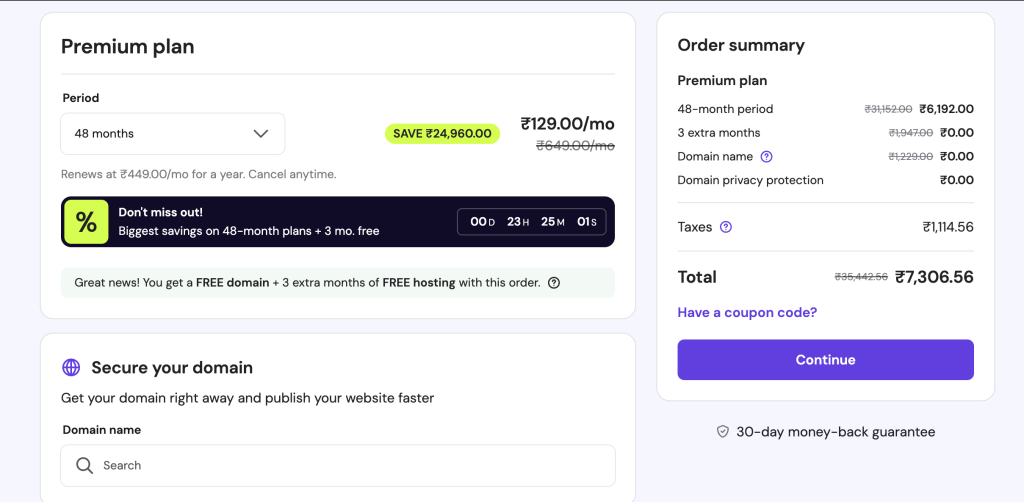Image resolution: width=1024 pixels, height=502 pixels.
Task: Click the globe icon beside Secure your domain
Action: (71, 367)
